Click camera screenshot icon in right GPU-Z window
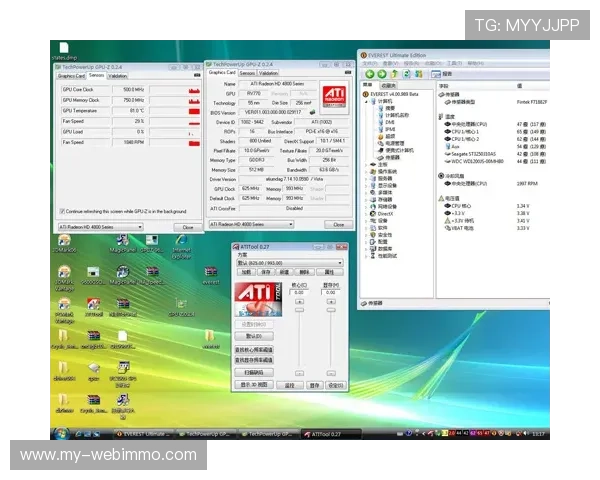 pyautogui.click(x=348, y=72)
